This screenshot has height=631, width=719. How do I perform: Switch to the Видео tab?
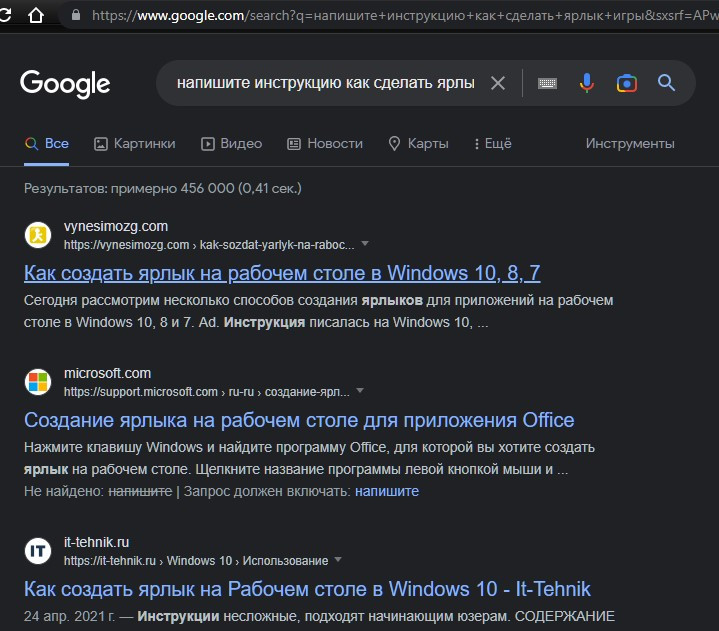click(231, 143)
